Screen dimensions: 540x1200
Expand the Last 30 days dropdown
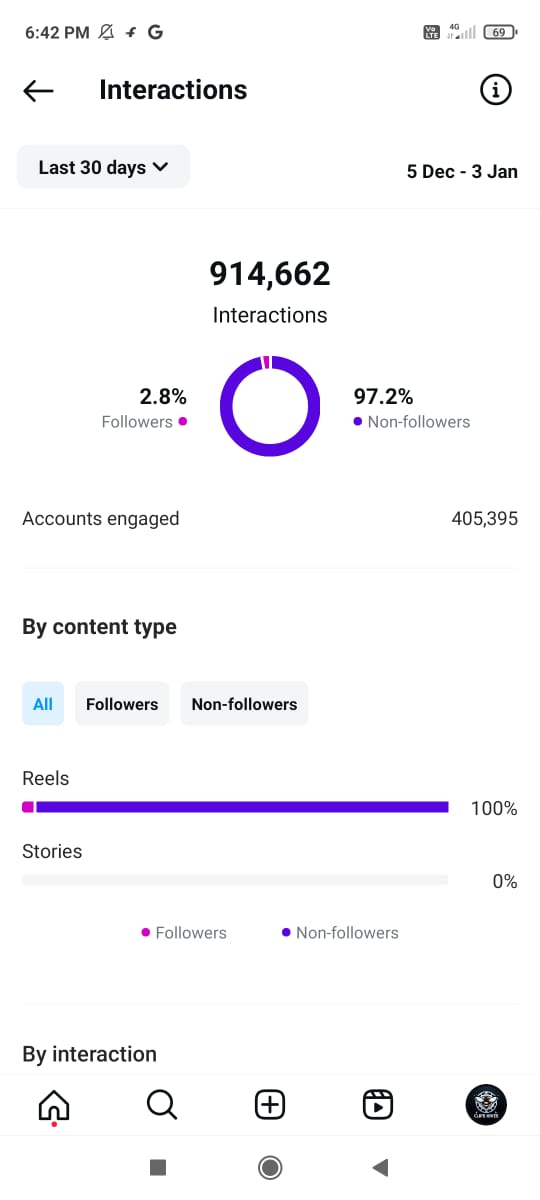tap(103, 167)
